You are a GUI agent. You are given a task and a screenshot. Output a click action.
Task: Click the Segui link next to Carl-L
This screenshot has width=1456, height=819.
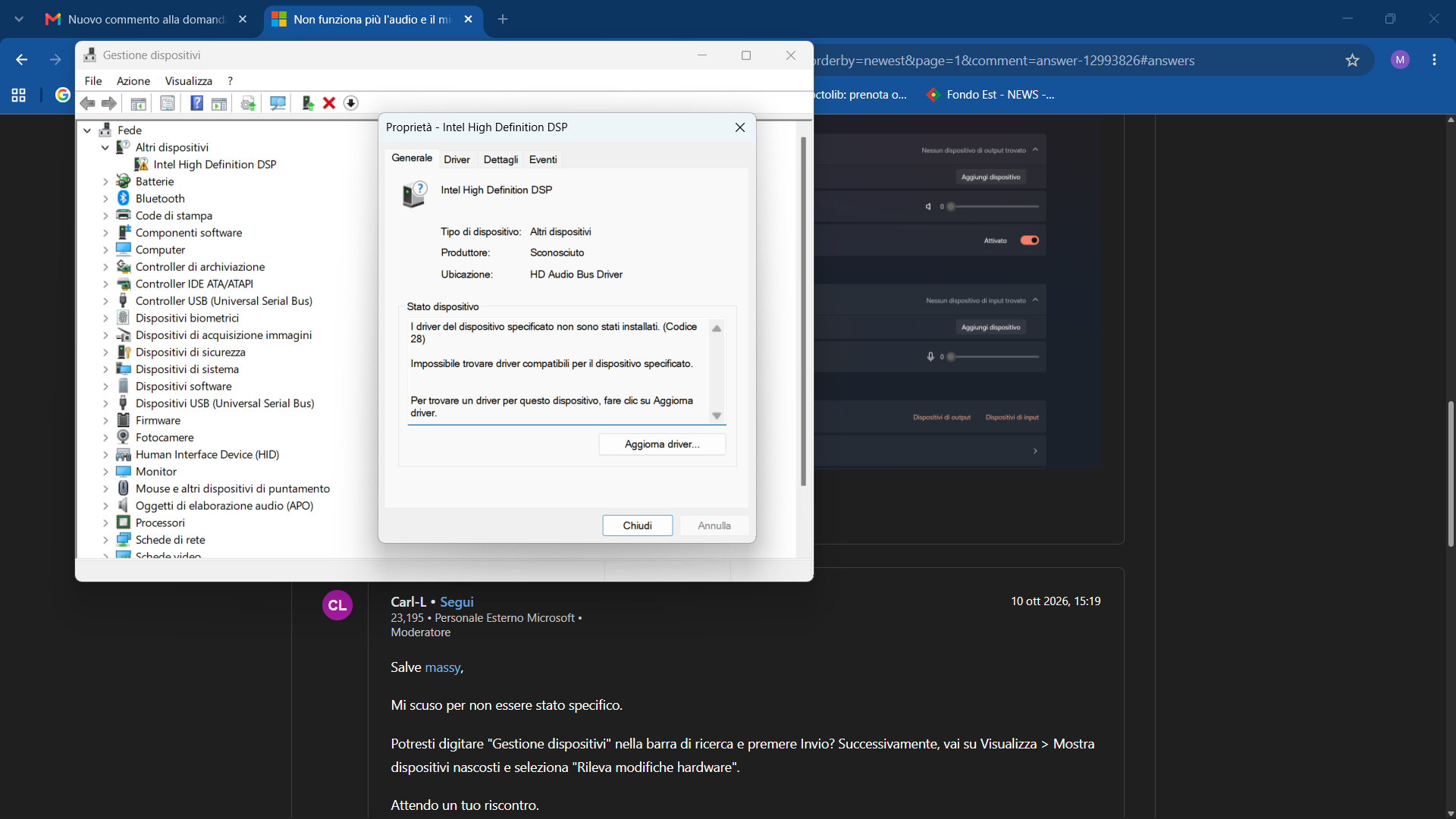(457, 602)
